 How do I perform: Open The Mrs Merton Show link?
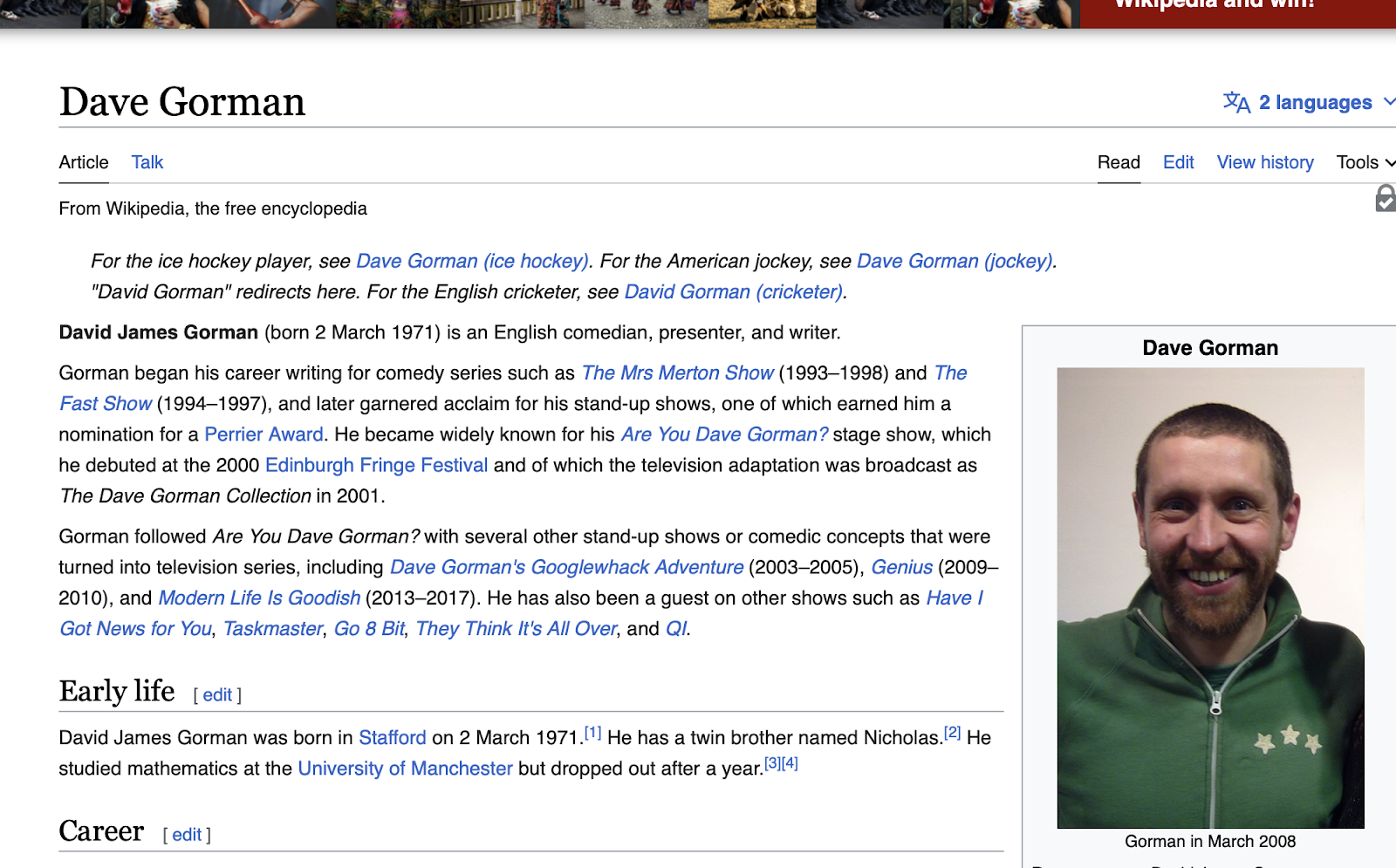point(677,372)
